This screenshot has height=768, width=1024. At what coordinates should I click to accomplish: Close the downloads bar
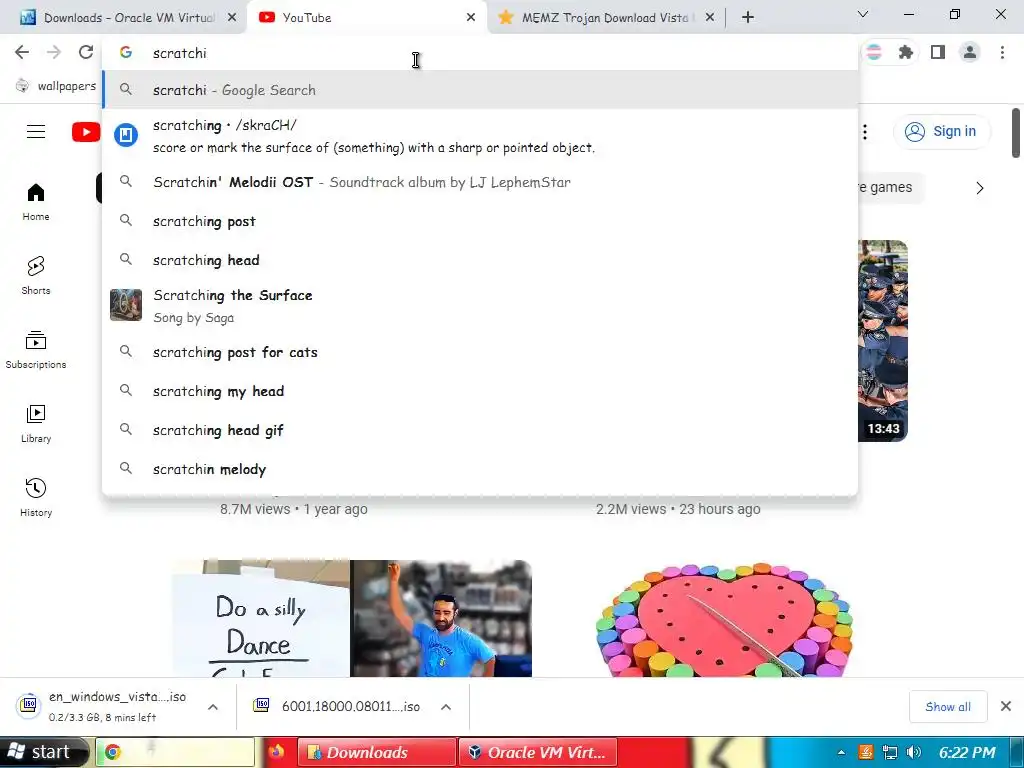[1006, 706]
